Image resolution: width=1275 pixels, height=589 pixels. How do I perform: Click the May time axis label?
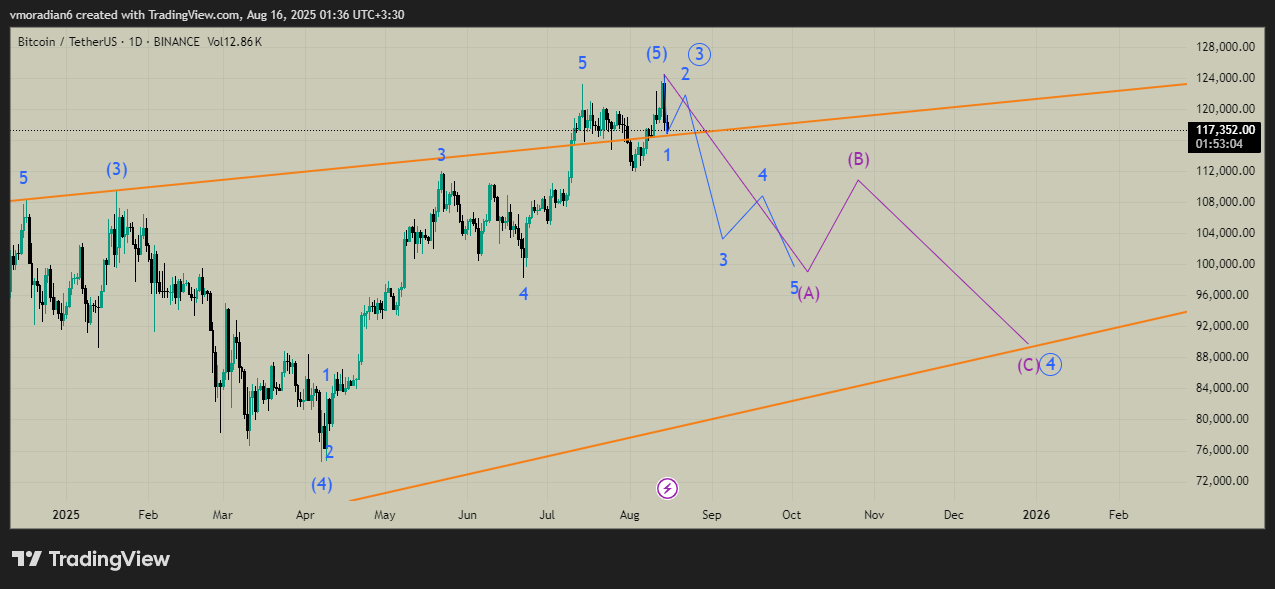pos(386,515)
